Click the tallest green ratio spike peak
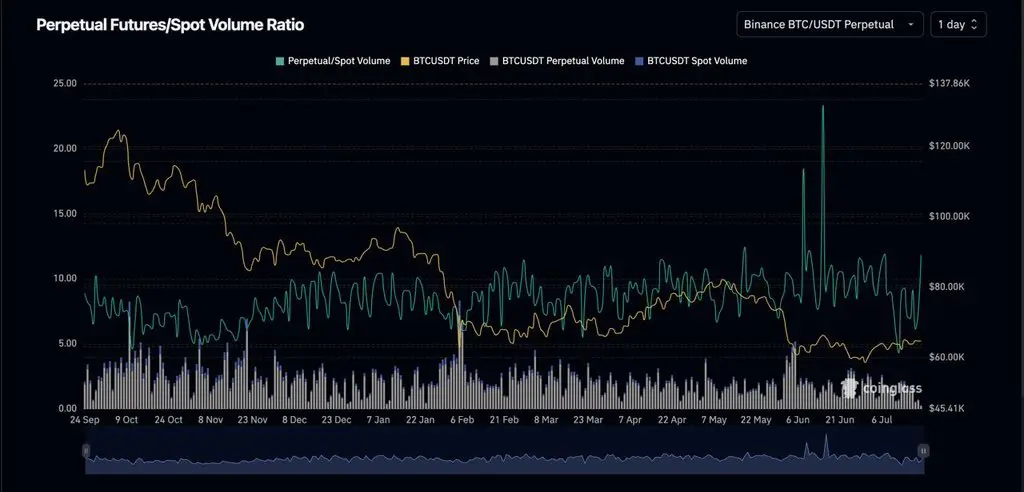This screenshot has height=492, width=1024. 823,107
